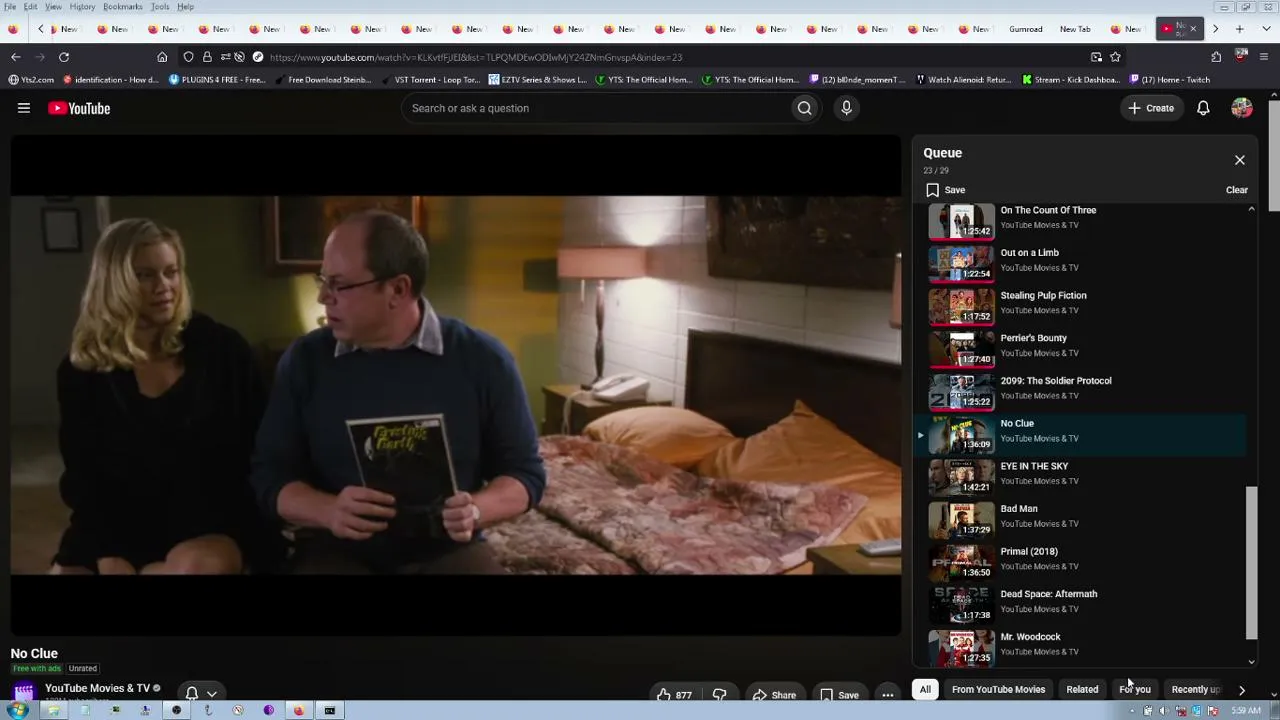Play the No Clue video player
This screenshot has height=720, width=1280.
pos(456,386)
